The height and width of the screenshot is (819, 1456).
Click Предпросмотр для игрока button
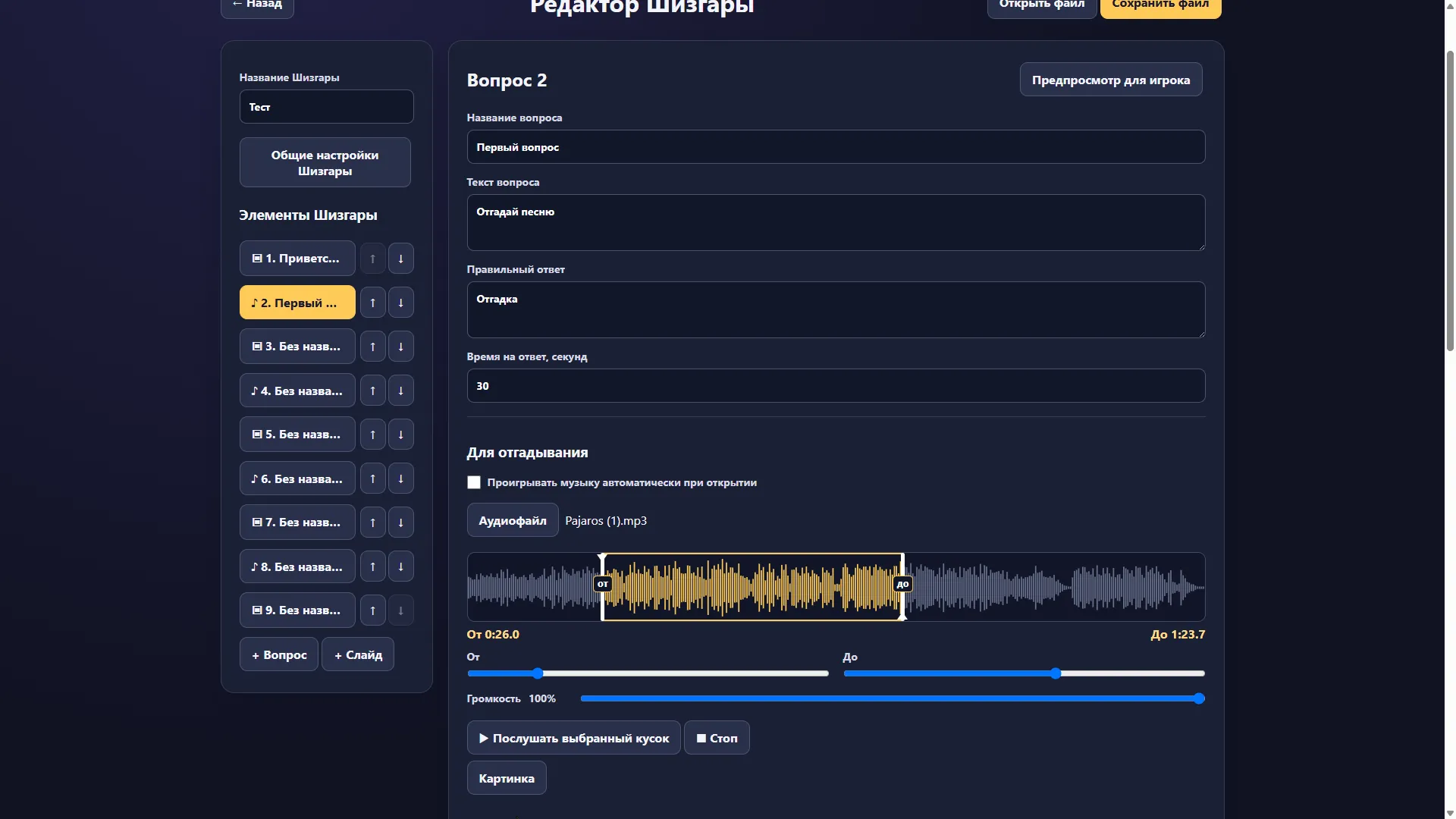(x=1111, y=80)
